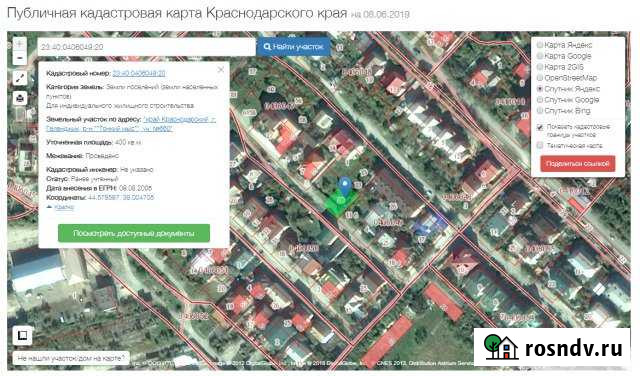Screen dimensions: 640x376
Task: Print the map using printer icon
Action: tap(20, 98)
